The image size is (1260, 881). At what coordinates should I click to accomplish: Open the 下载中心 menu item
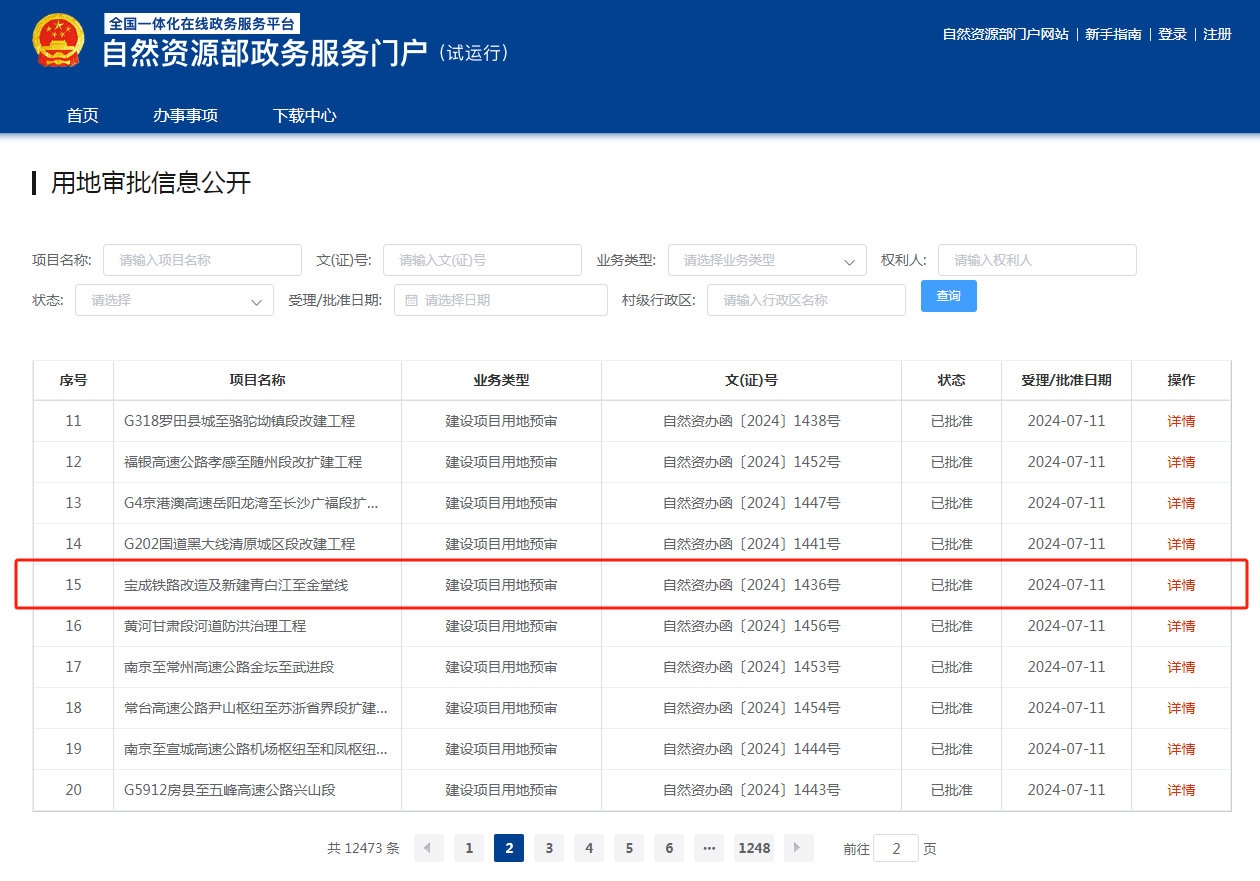pos(304,115)
